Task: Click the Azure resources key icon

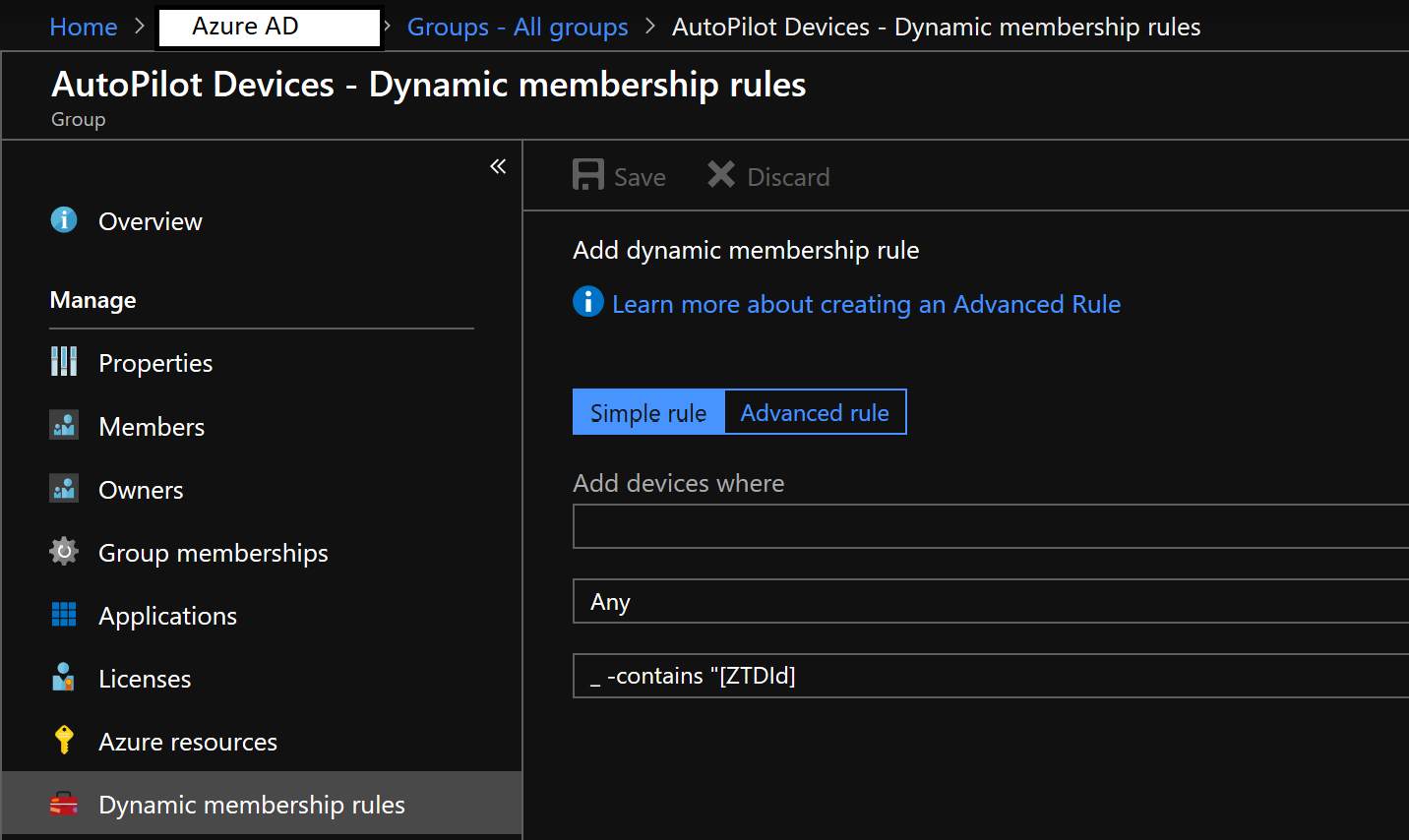Action: click(64, 739)
